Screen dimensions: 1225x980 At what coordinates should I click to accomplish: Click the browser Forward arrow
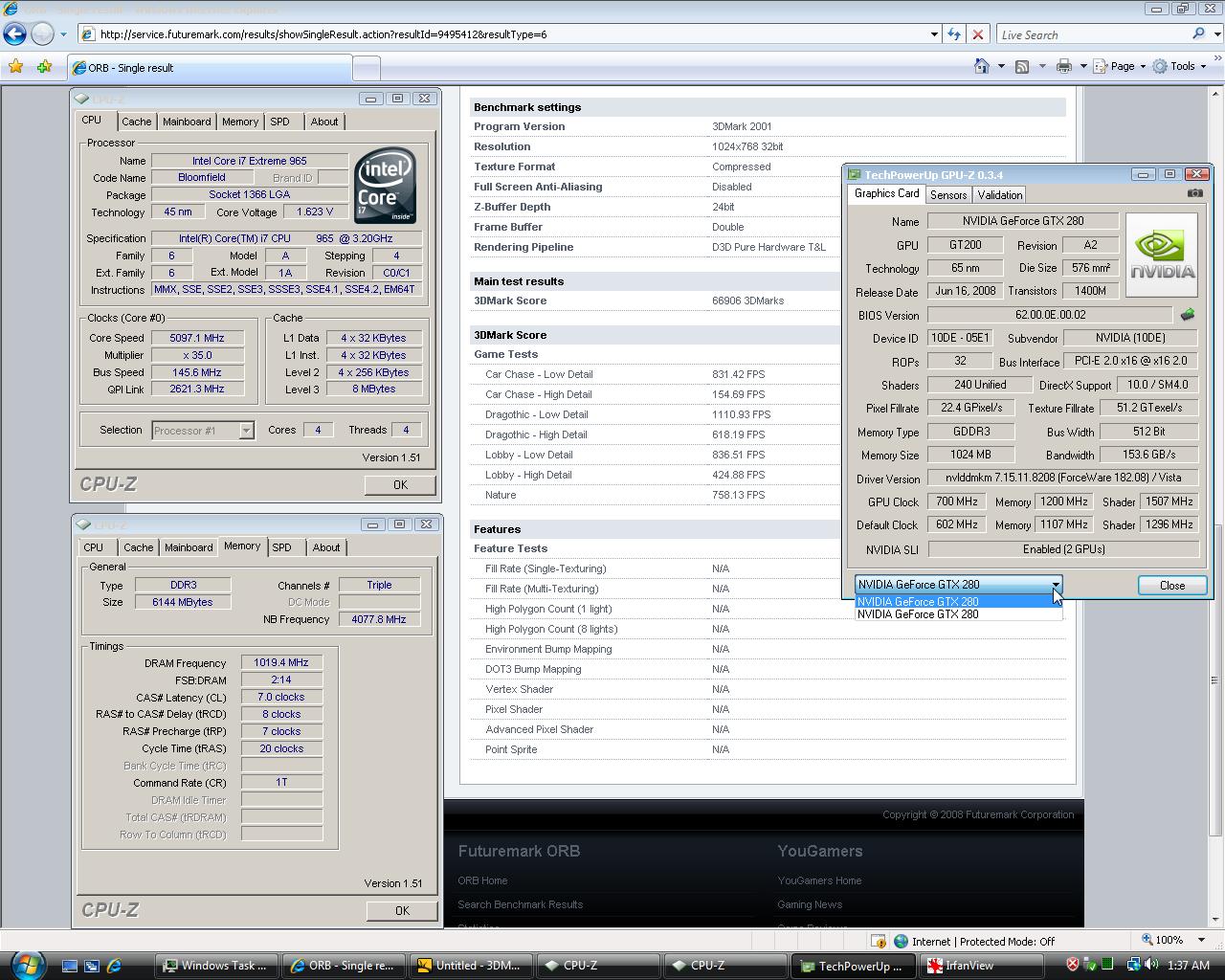click(43, 34)
